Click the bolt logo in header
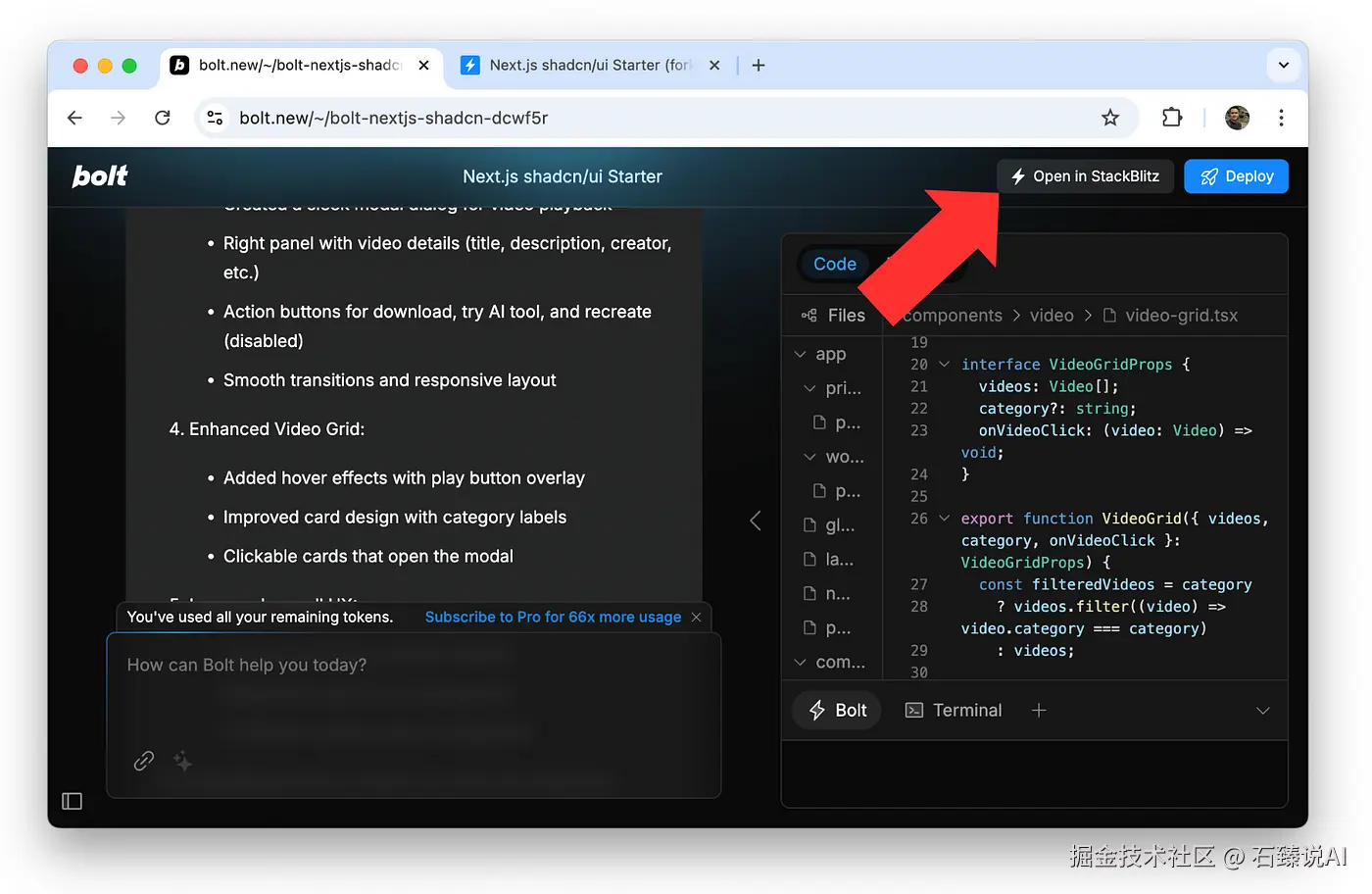Viewport: 1372px width, 894px height. click(100, 176)
